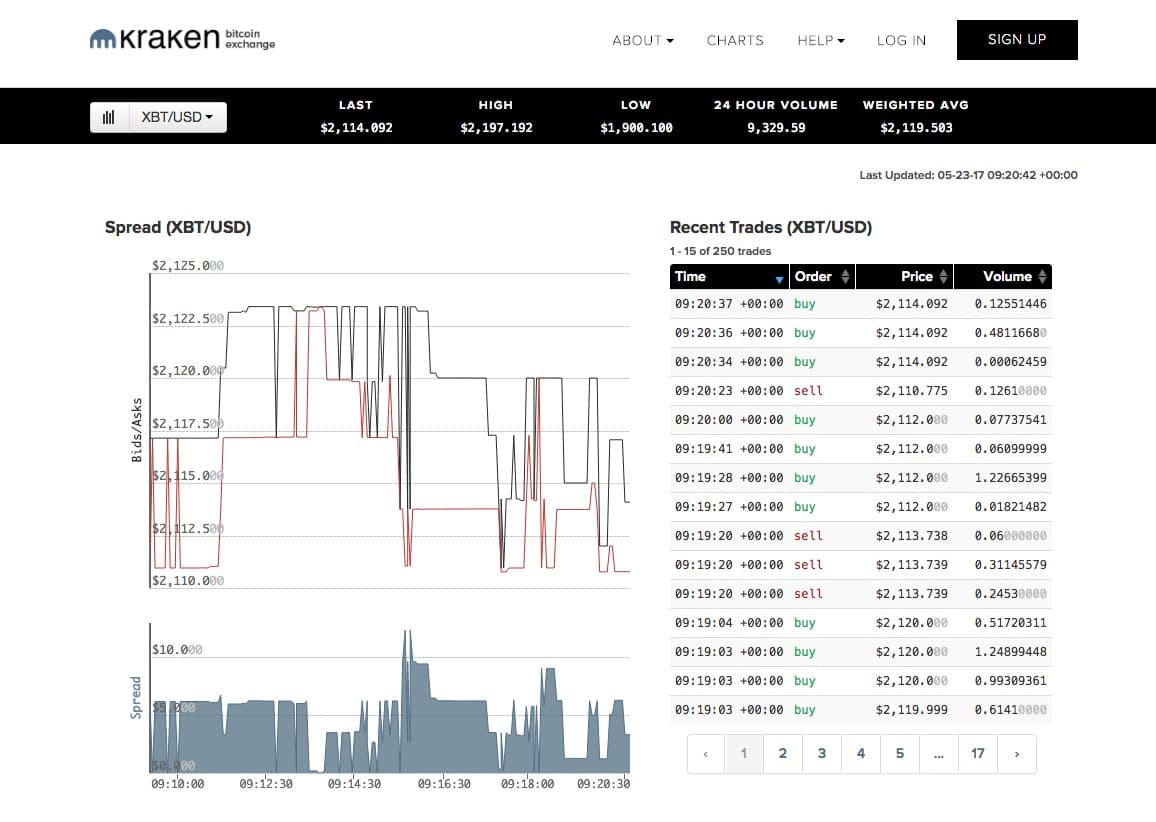Sort by Volume column sort arrows
Image resolution: width=1156 pixels, height=822 pixels.
coord(1041,277)
